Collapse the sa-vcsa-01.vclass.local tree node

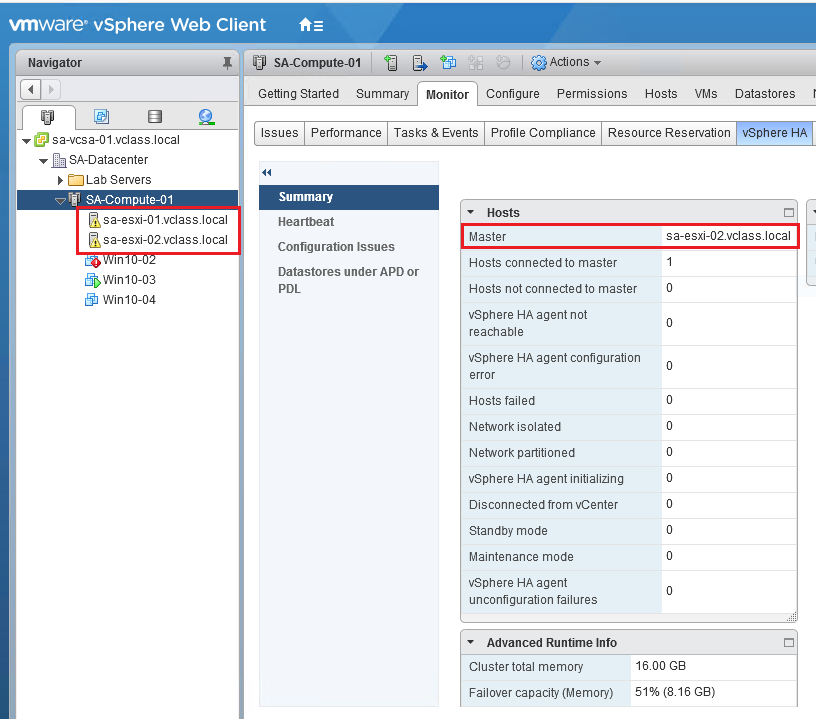click(26, 140)
